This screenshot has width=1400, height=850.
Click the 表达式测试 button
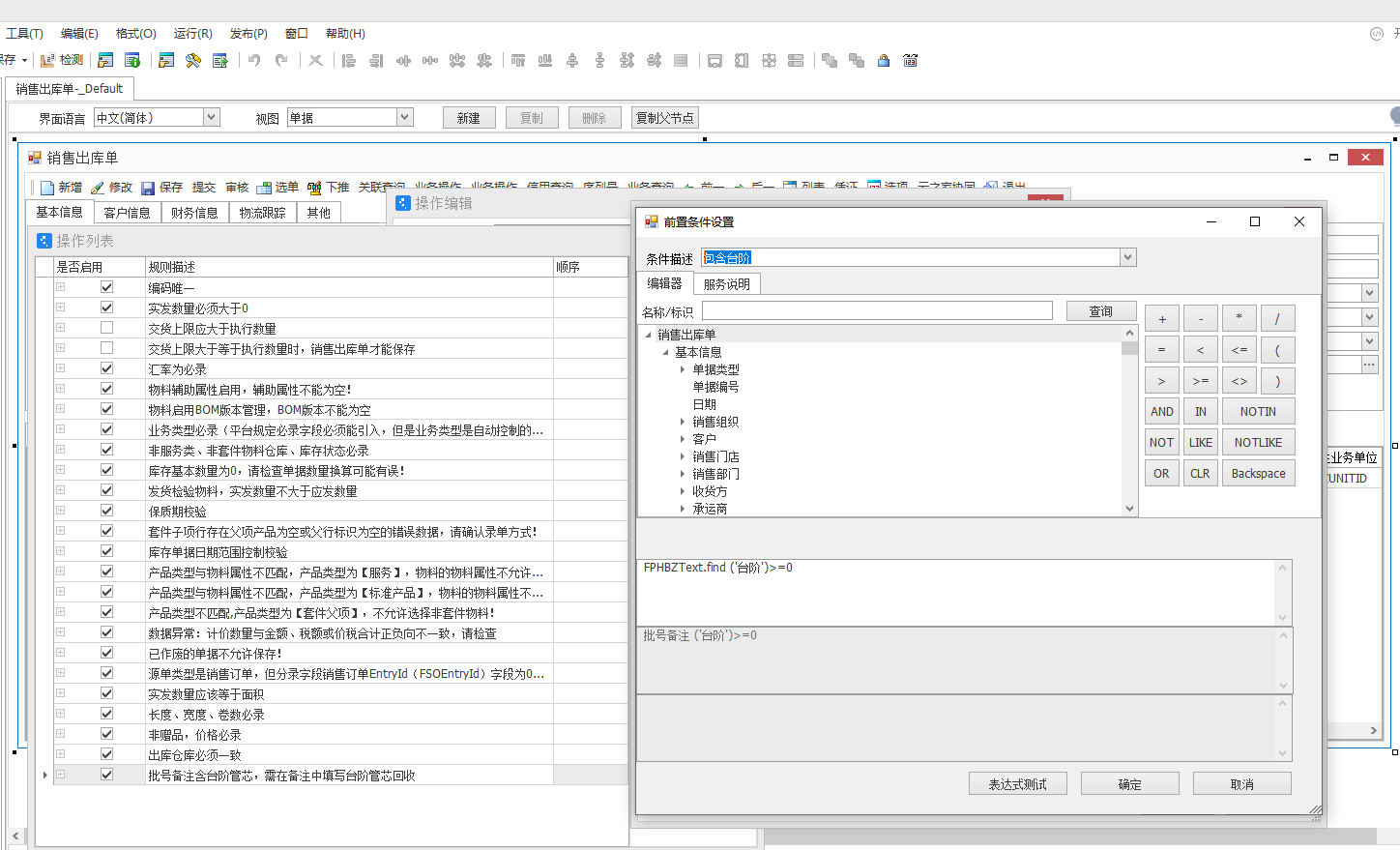tap(1017, 783)
